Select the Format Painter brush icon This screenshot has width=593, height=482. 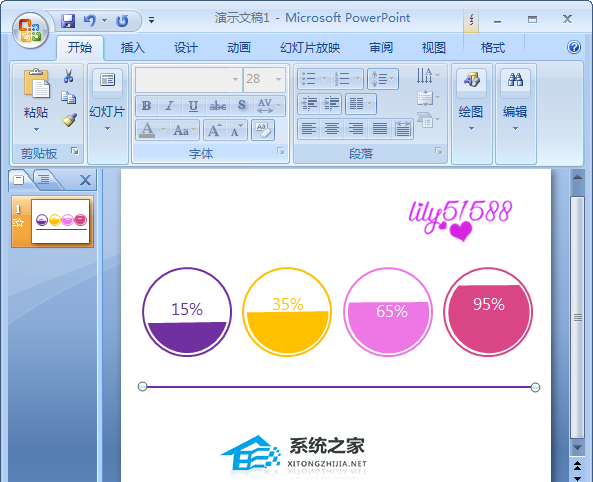click(69, 120)
